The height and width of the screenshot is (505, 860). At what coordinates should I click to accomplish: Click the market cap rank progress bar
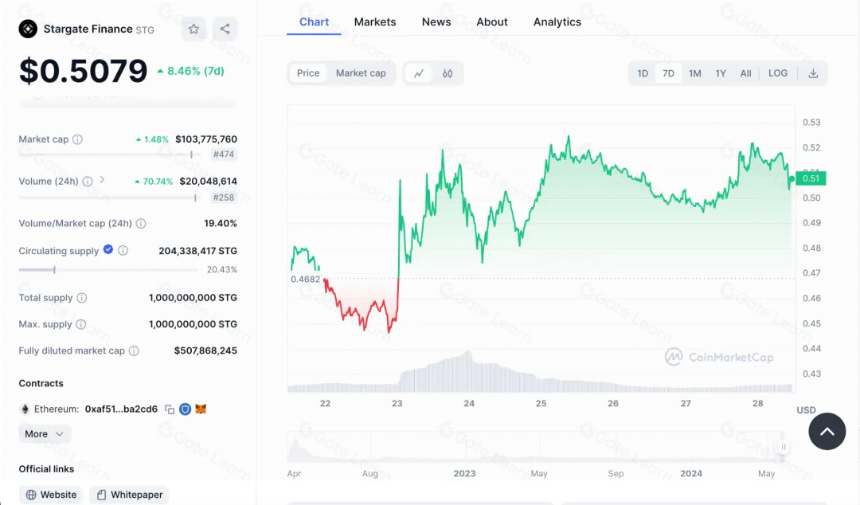pyautogui.click(x=108, y=155)
